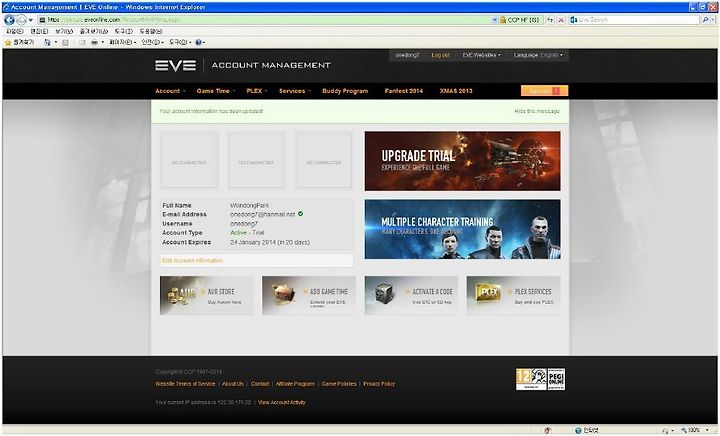Click the Upgrade Trial banner
The height and width of the screenshot is (436, 720).
point(462,161)
